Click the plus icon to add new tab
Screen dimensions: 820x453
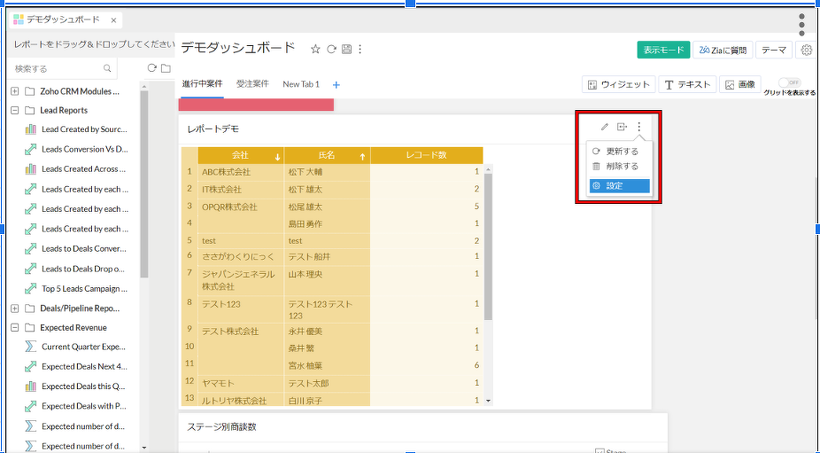click(336, 85)
